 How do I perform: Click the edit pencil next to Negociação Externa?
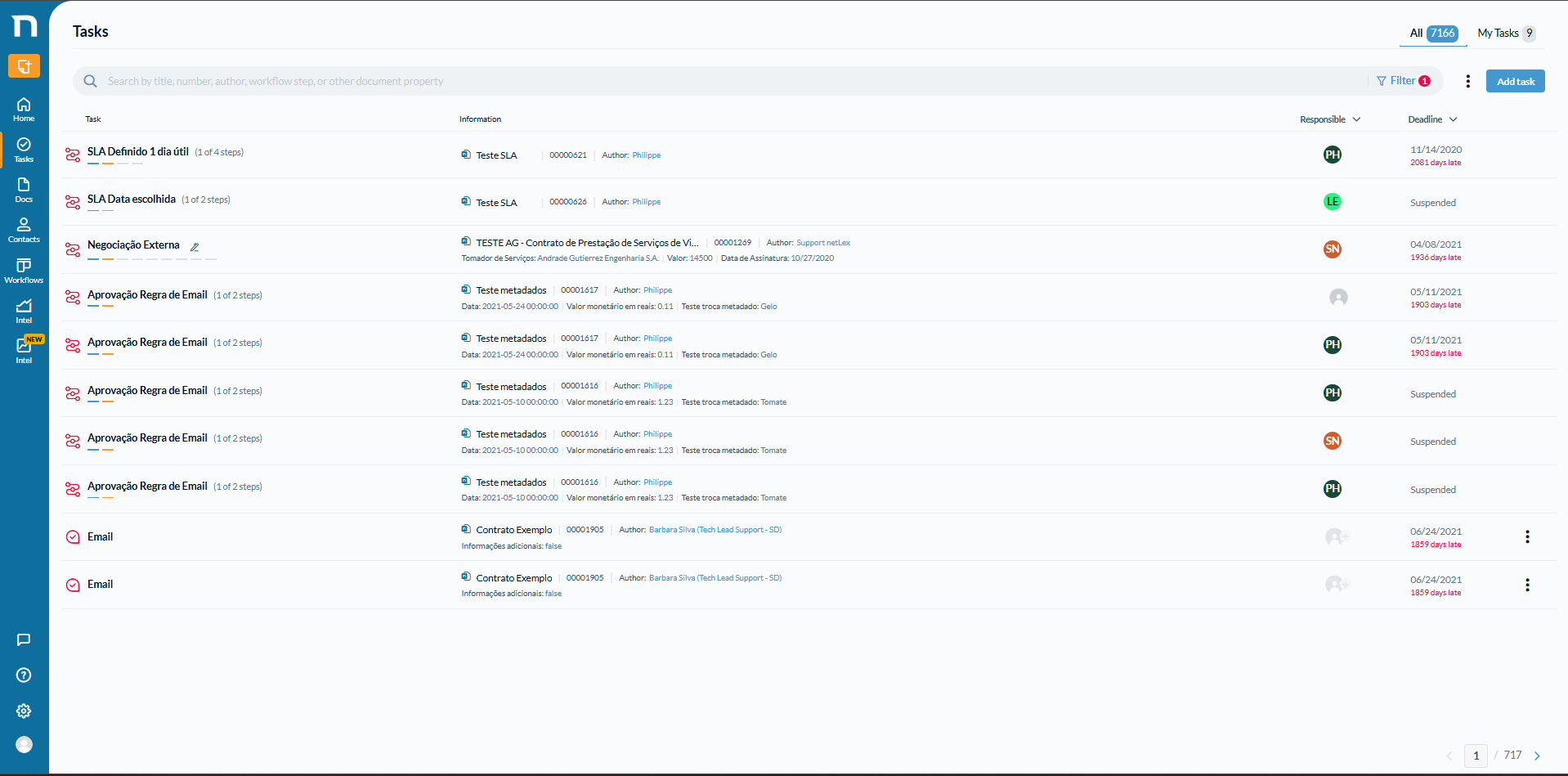[x=195, y=247]
